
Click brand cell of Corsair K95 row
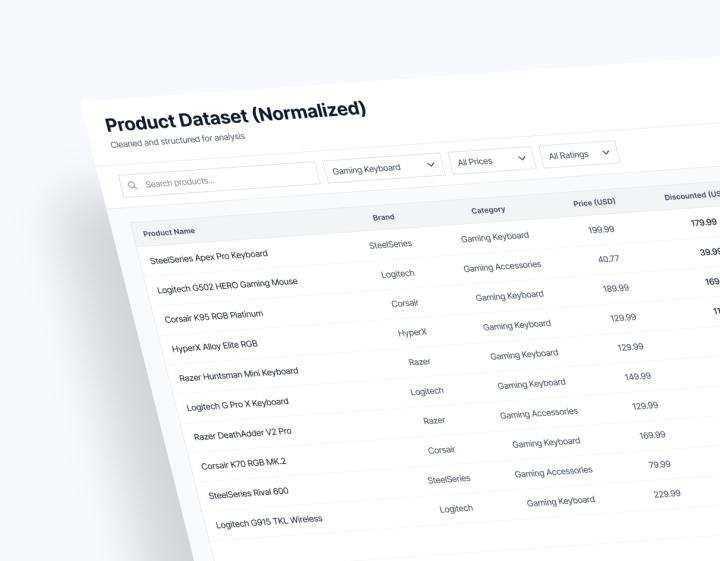tap(405, 303)
